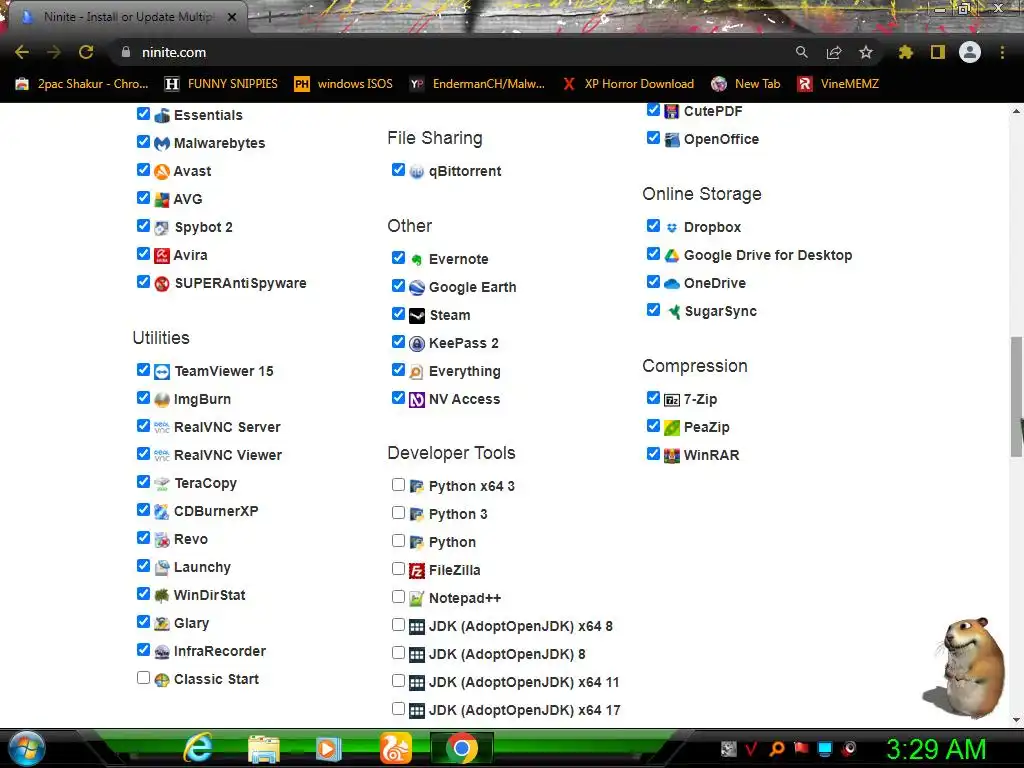The image size is (1024, 768).
Task: Open Windows Explorer folder in taskbar
Action: [x=263, y=748]
